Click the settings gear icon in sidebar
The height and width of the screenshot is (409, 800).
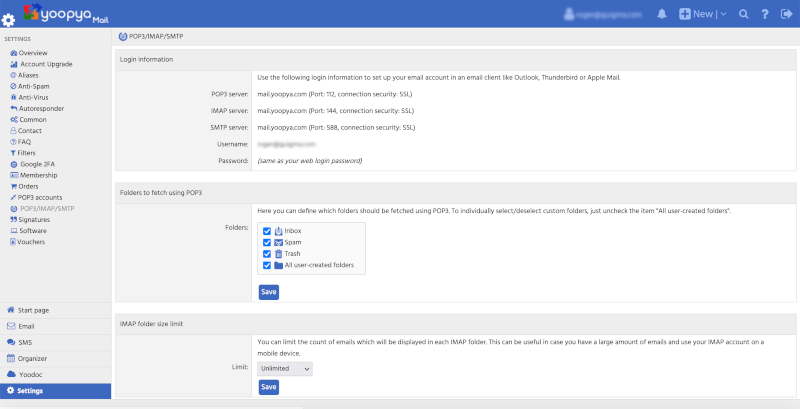[10, 19]
